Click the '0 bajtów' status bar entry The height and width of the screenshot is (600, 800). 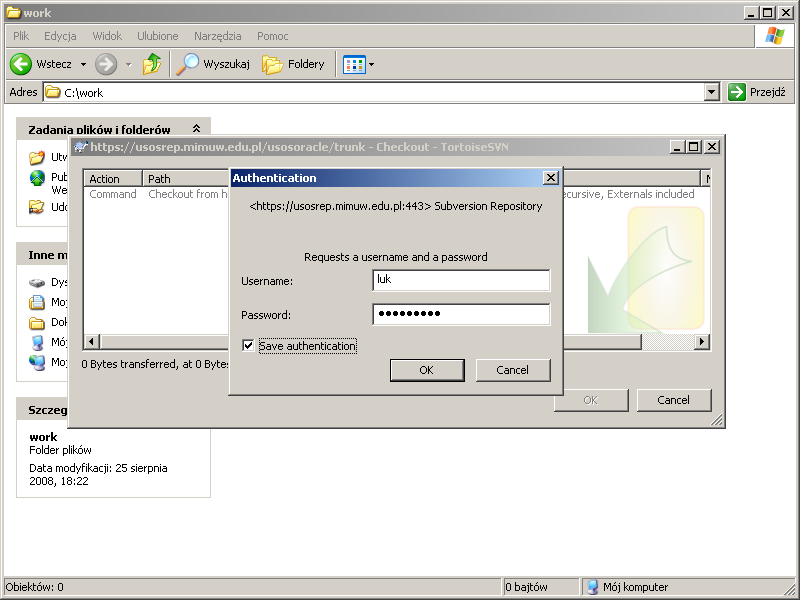526,587
